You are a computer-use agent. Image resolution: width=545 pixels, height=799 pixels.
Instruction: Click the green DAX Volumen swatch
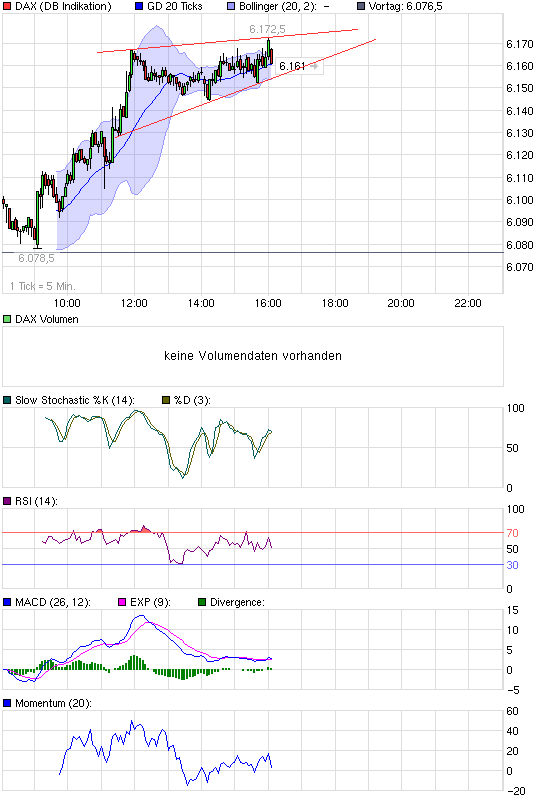(7, 319)
